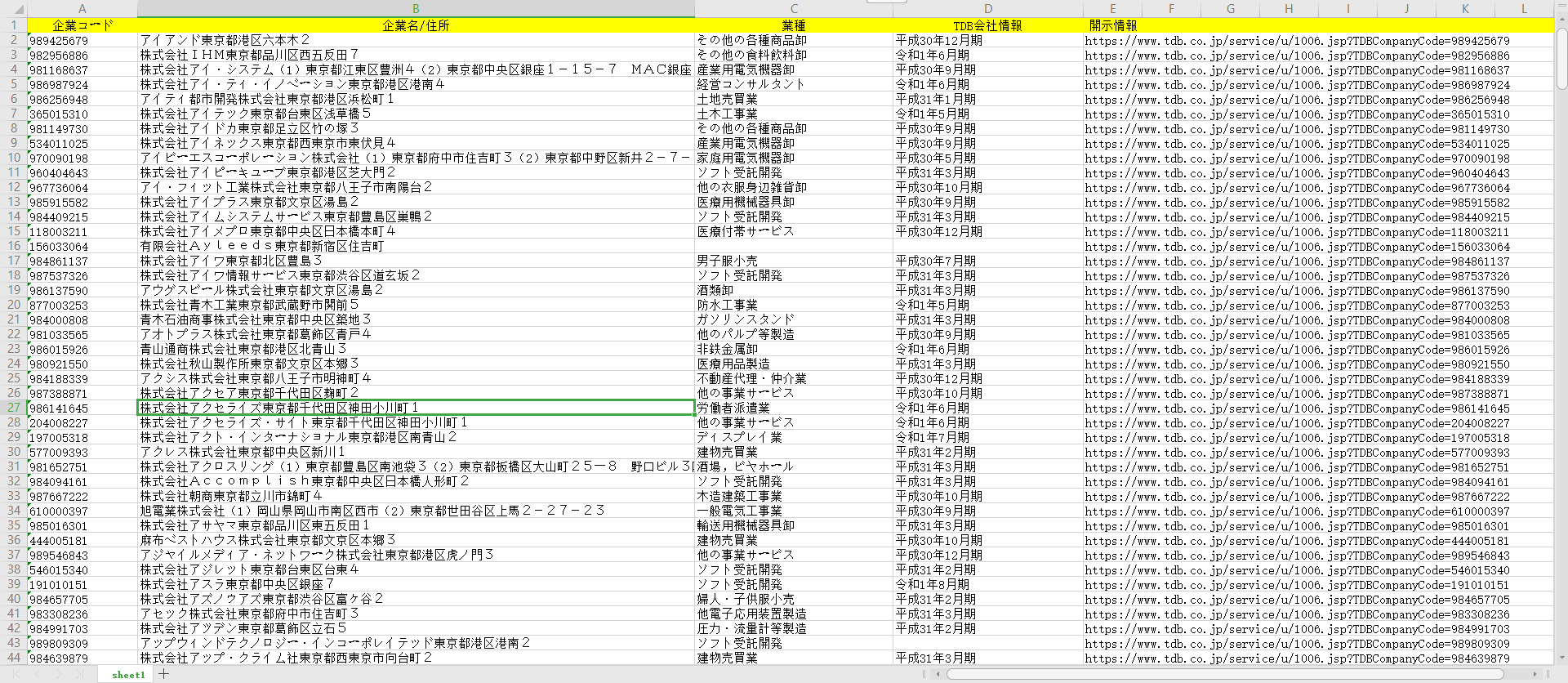
Task: Jump to first sheet navigation arrow
Action: pyautogui.click(x=17, y=674)
